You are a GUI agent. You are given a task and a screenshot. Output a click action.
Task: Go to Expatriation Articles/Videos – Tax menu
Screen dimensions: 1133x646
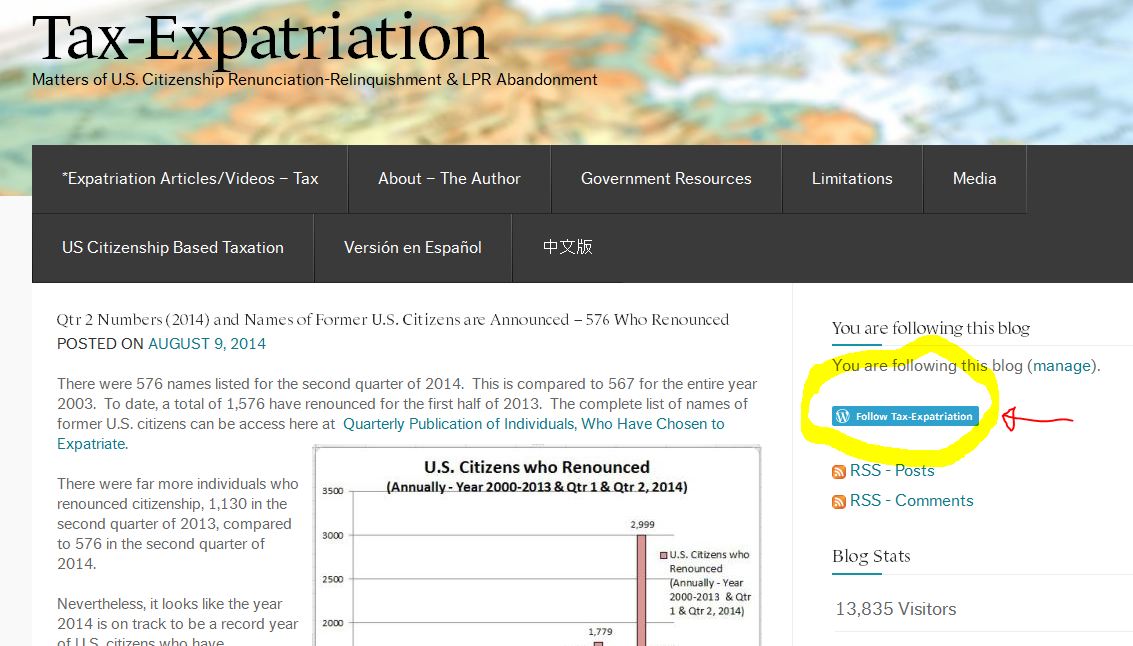pyautogui.click(x=190, y=179)
